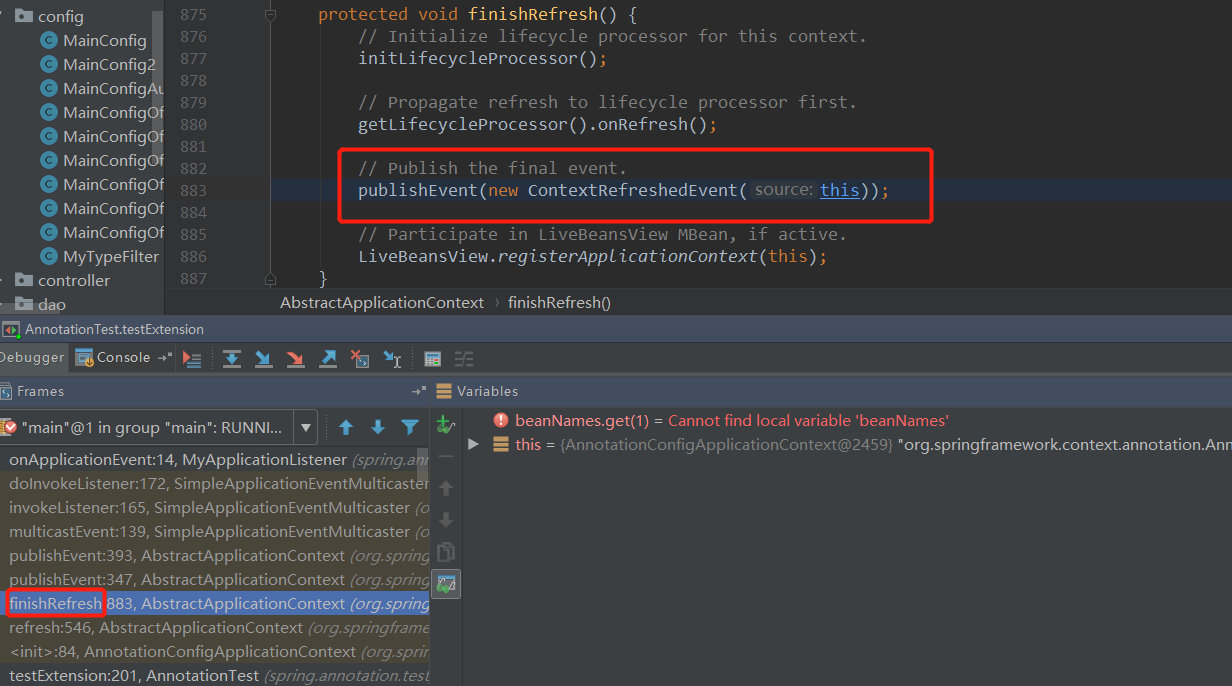This screenshot has width=1232, height=686.
Task: Click the Show Execution Point icon
Action: 193,358
